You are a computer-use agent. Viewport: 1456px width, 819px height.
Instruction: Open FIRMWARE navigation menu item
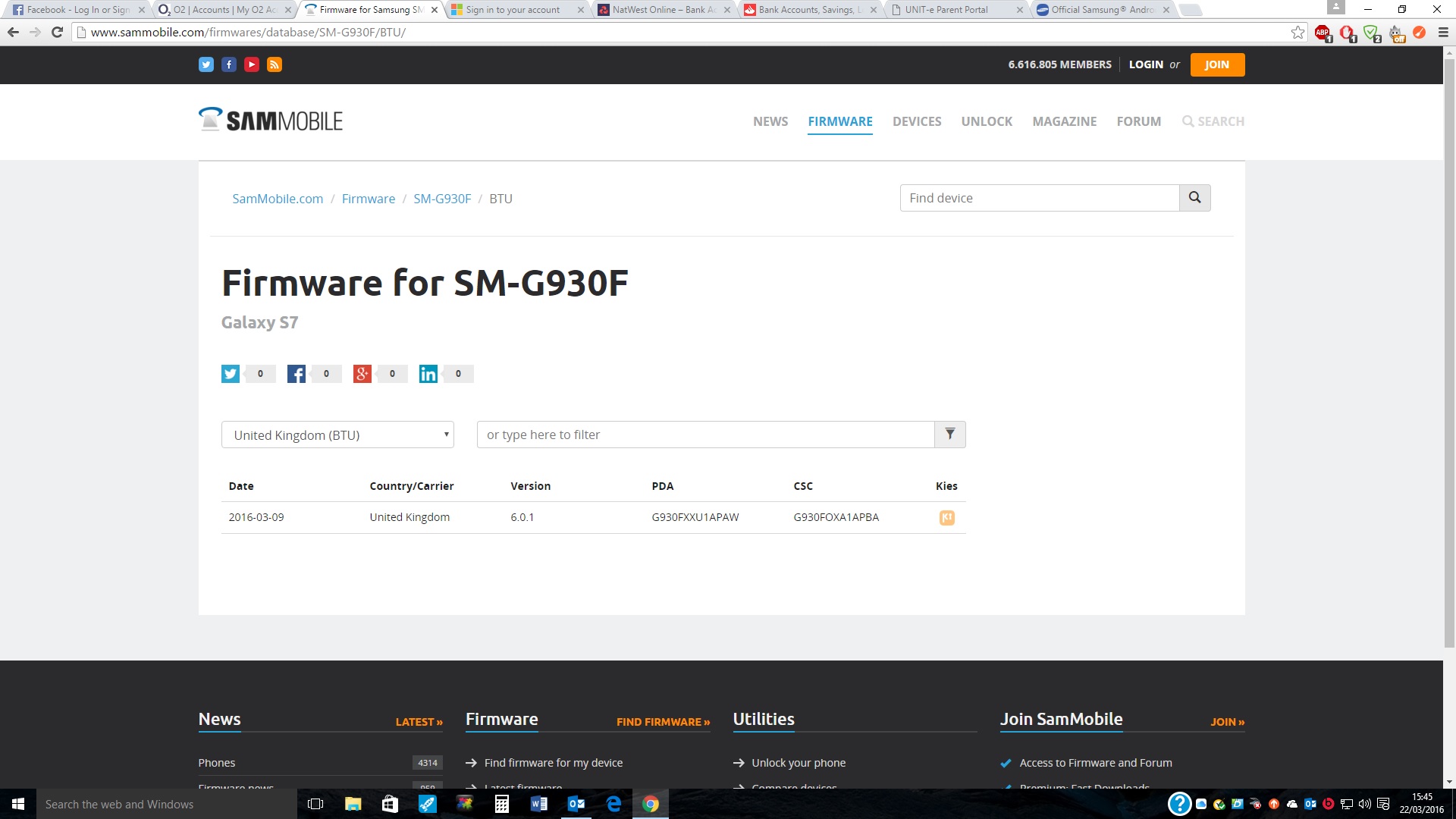click(x=840, y=121)
